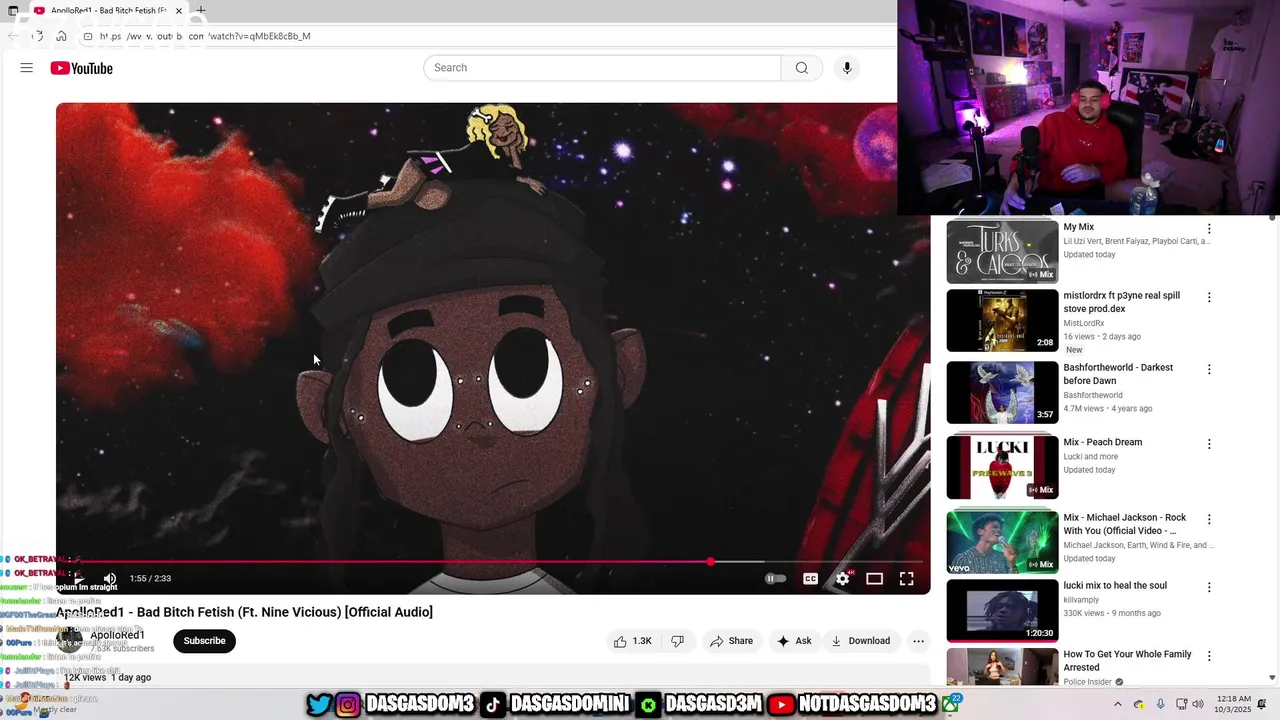This screenshot has height=720, width=1280.
Task: Open options menu for Michael Jackson mix
Action: (x=1209, y=519)
